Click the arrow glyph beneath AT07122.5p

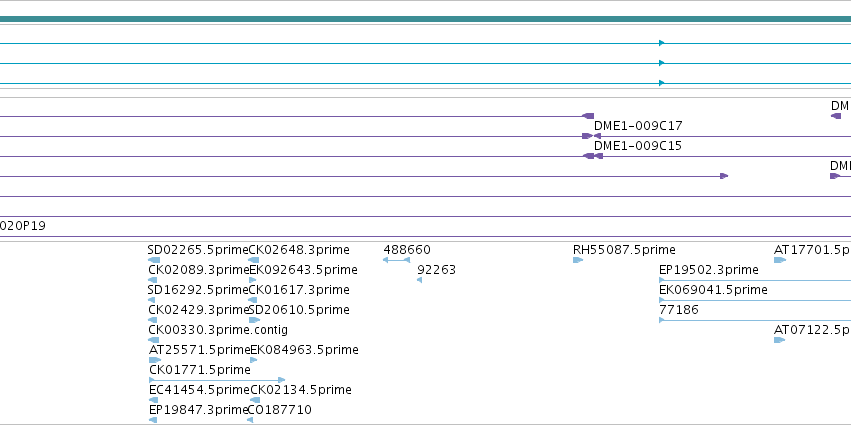click(779, 340)
